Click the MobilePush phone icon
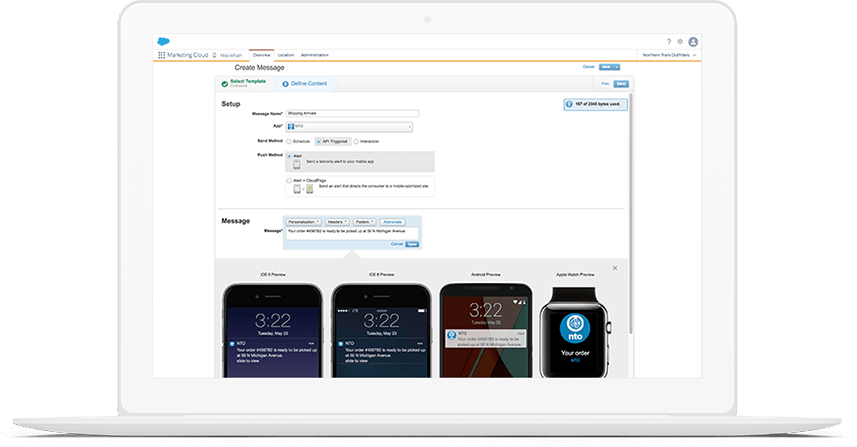Screen dimensions: 857x447 [214, 55]
